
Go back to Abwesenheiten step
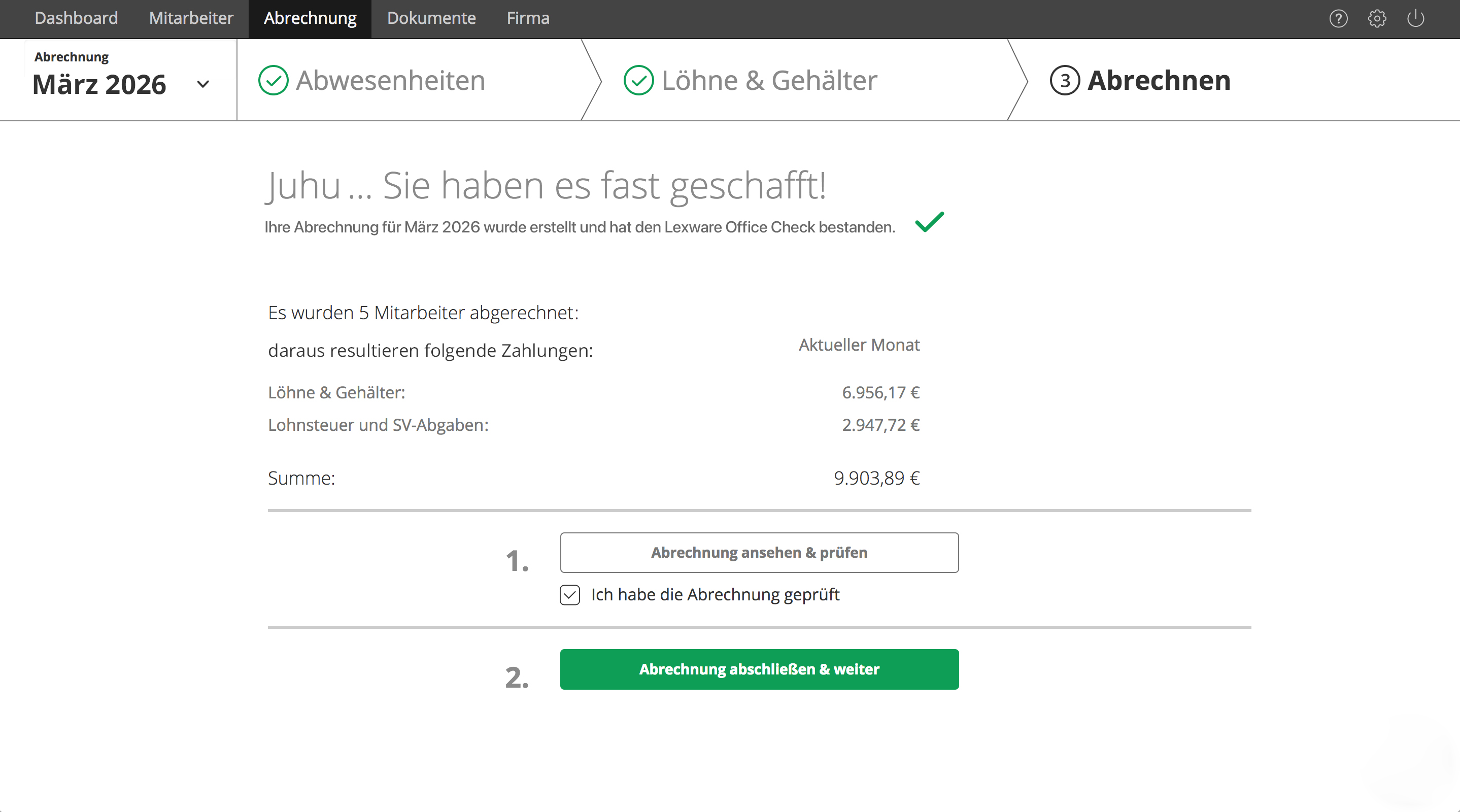391,81
